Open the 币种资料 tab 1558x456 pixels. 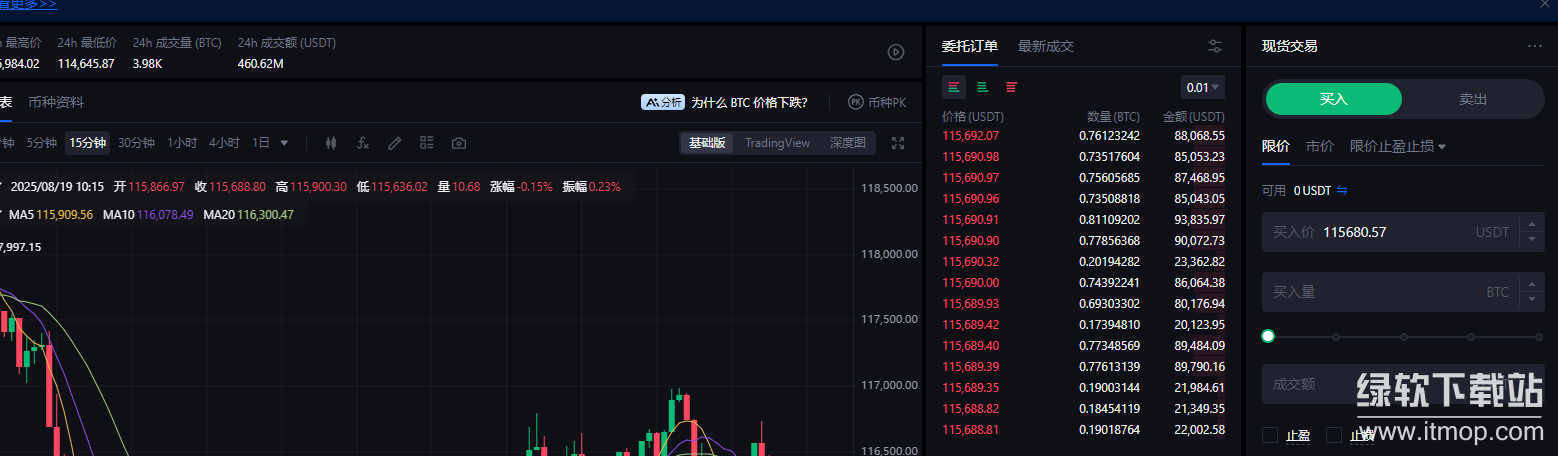point(56,102)
